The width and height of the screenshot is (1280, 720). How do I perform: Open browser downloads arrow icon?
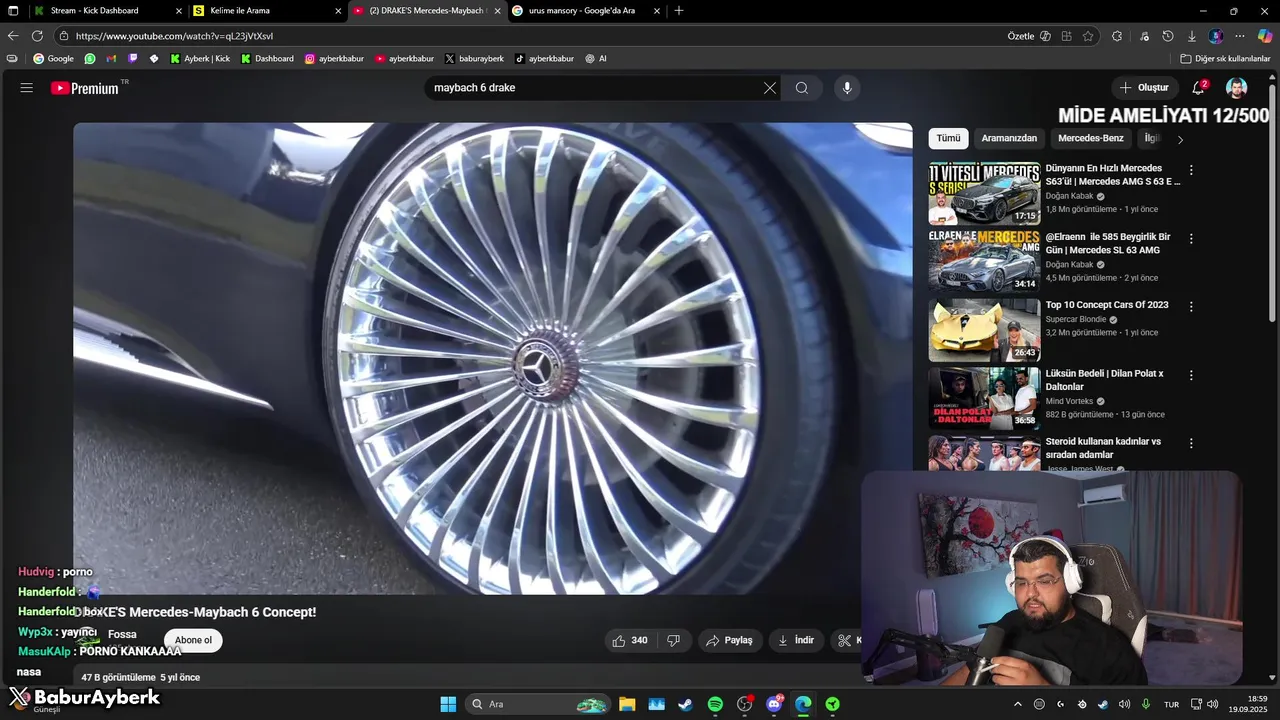pos(1192,36)
